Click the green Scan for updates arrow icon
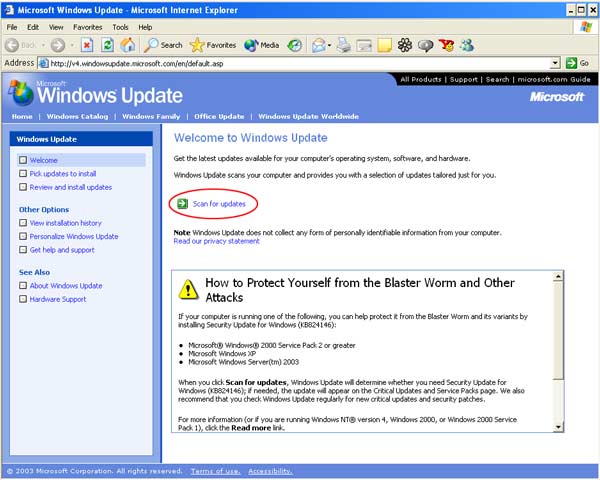 [183, 204]
